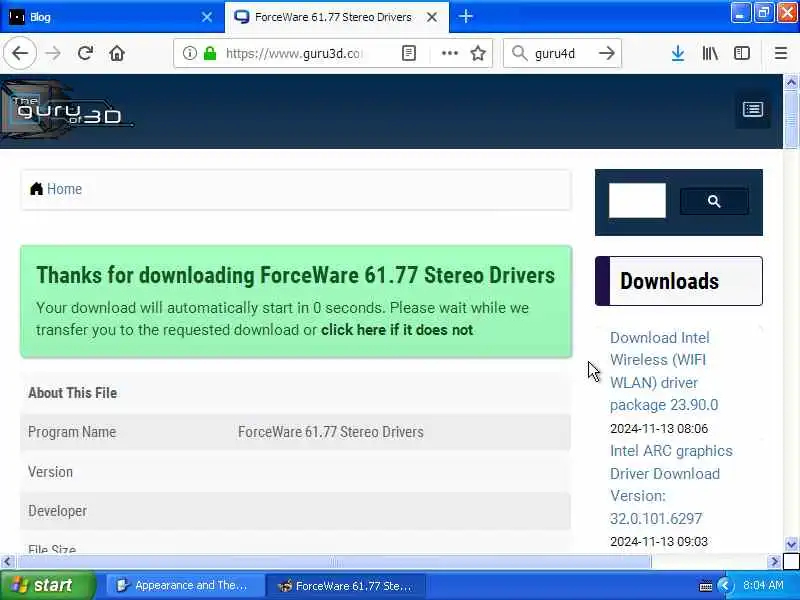Open the Home breadcrumb link
Screen dimensions: 800x600
pos(64,189)
